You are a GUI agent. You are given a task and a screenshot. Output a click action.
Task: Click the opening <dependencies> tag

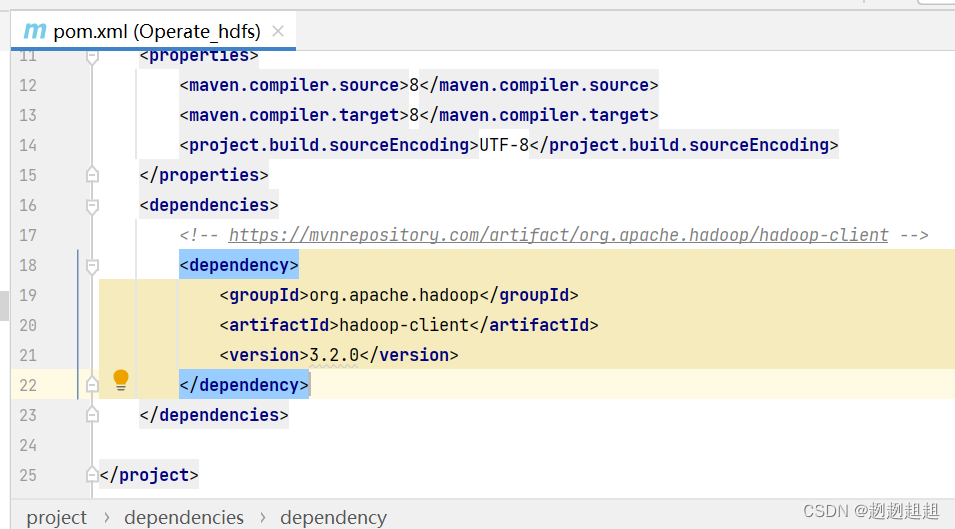click(209, 205)
